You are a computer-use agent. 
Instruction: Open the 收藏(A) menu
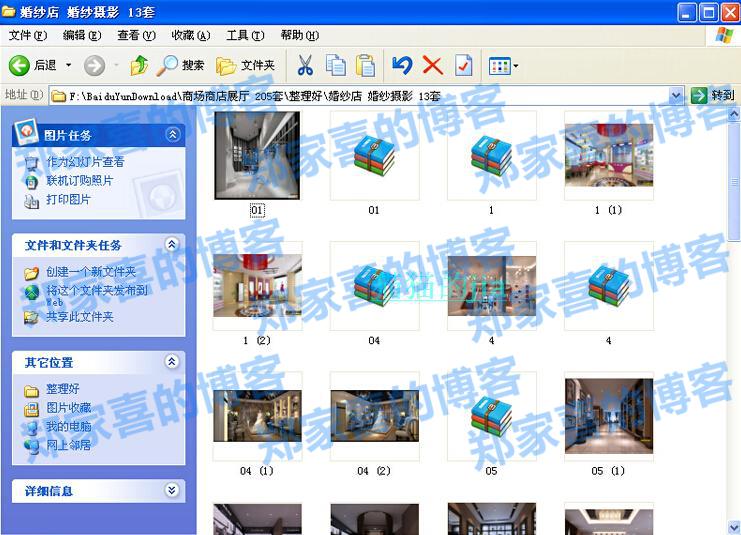point(191,35)
